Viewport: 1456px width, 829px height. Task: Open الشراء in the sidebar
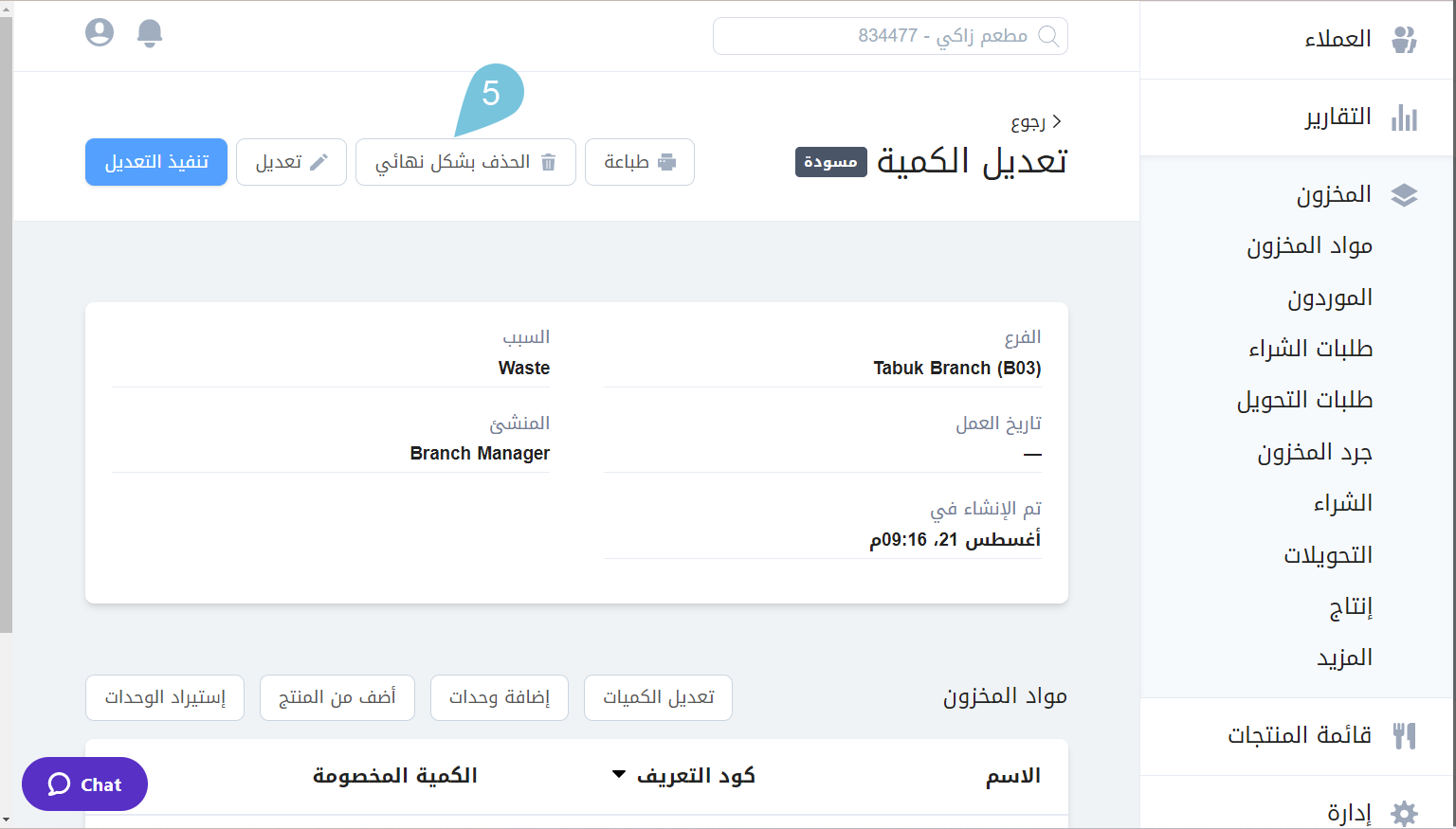tap(1342, 504)
